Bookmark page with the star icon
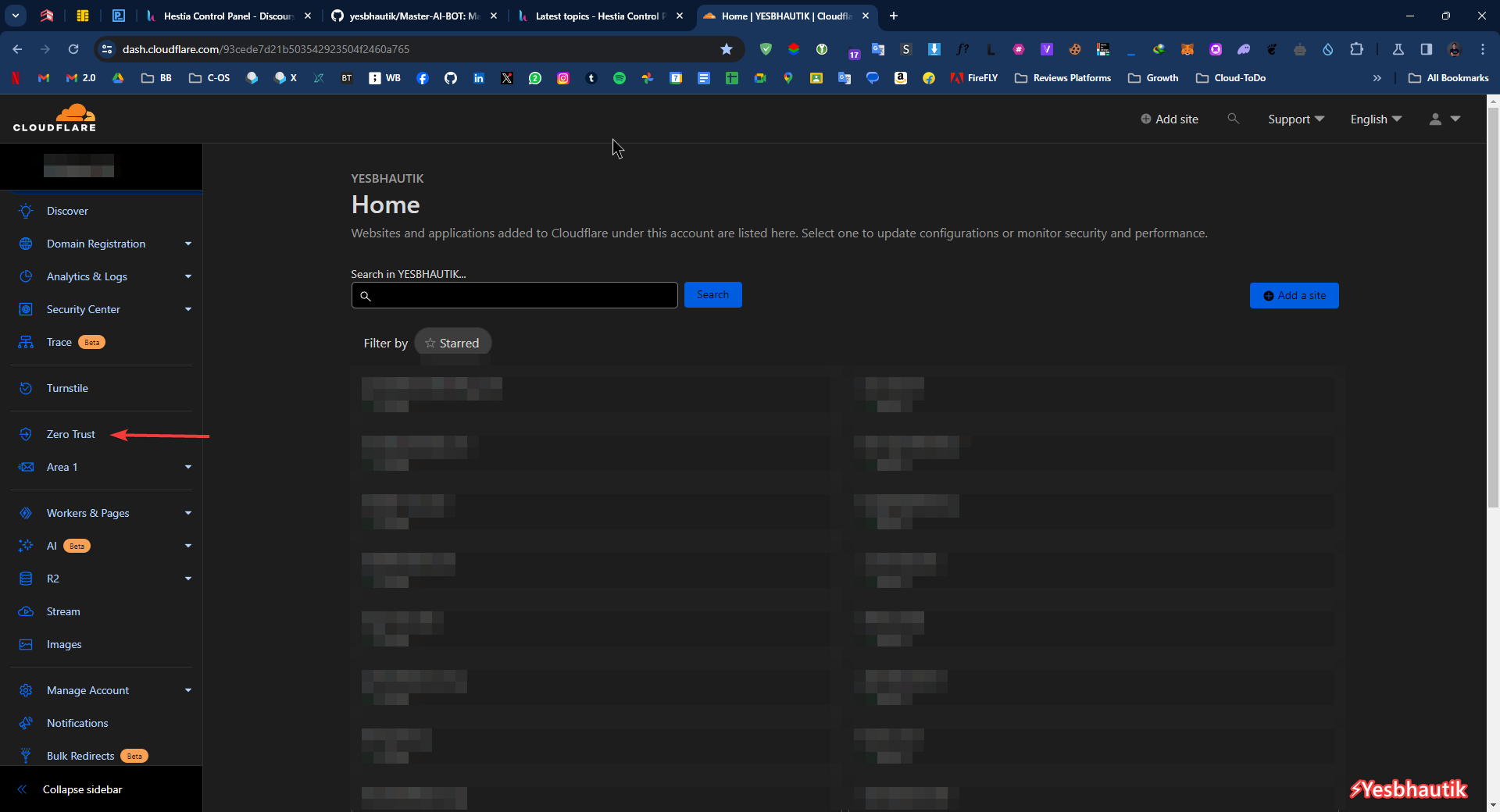 727,49
